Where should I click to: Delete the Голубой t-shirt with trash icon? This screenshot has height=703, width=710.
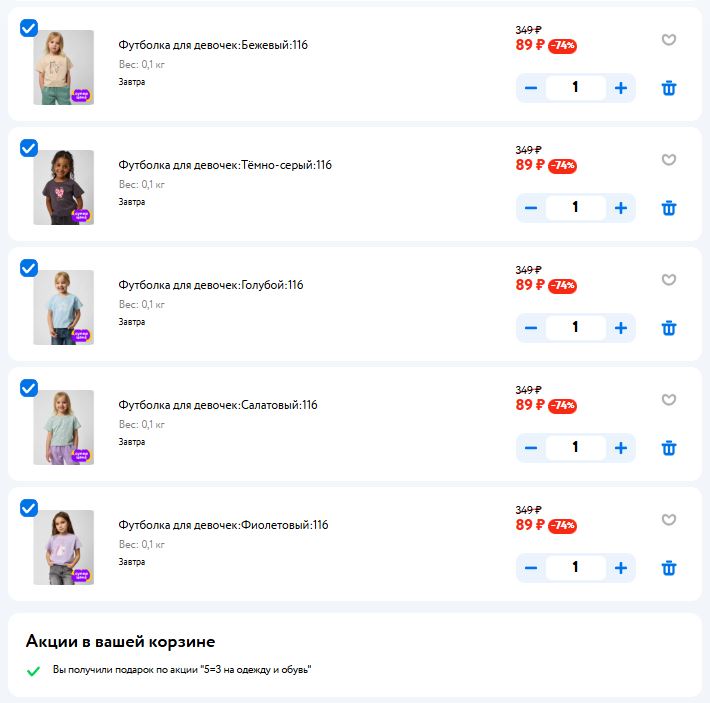(669, 328)
